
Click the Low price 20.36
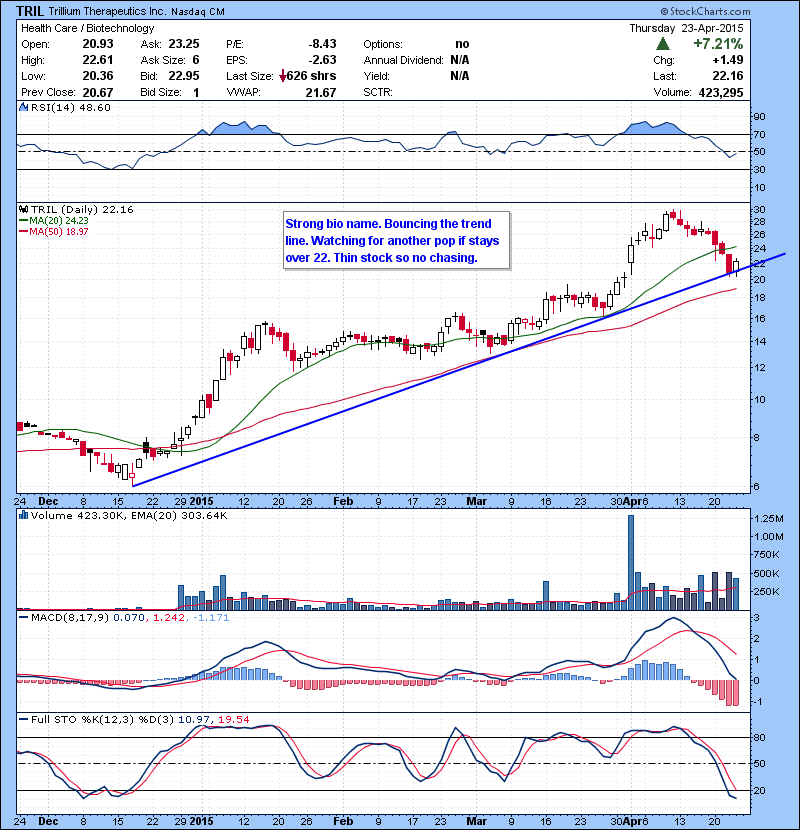point(98,76)
